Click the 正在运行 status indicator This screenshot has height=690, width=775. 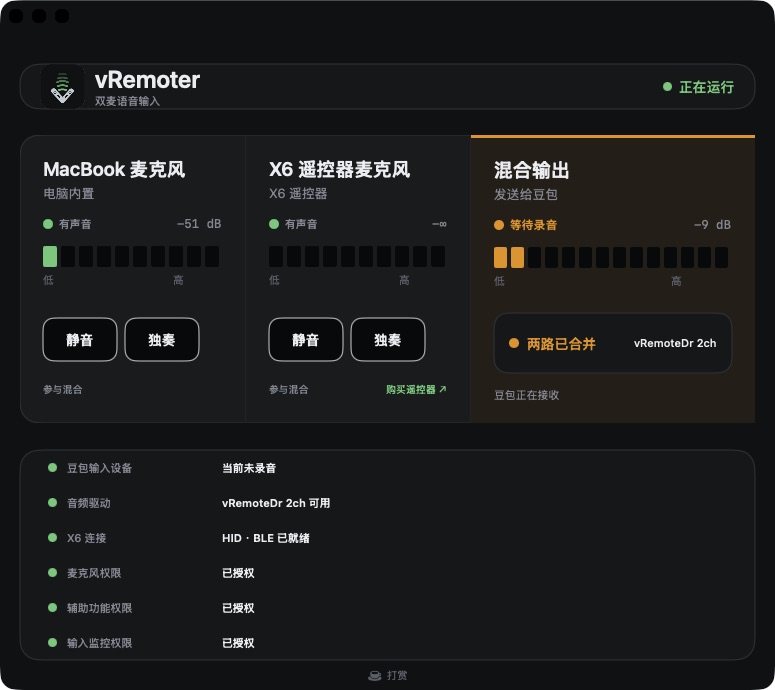(698, 87)
